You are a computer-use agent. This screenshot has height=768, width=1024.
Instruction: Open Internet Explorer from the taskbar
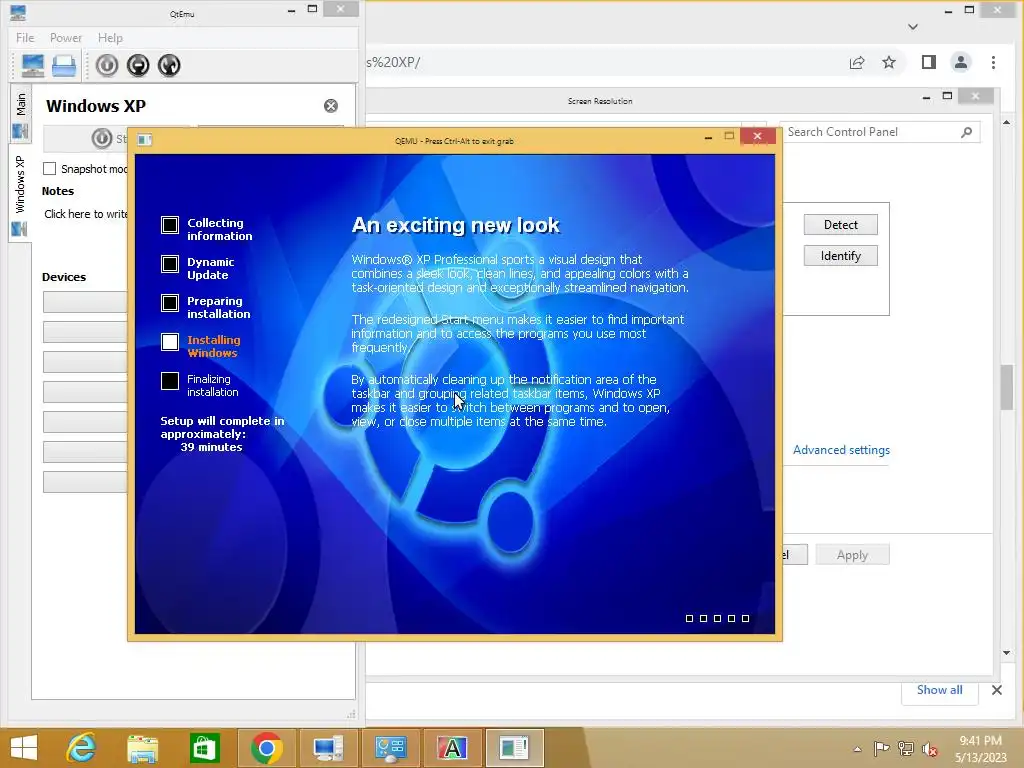82,748
